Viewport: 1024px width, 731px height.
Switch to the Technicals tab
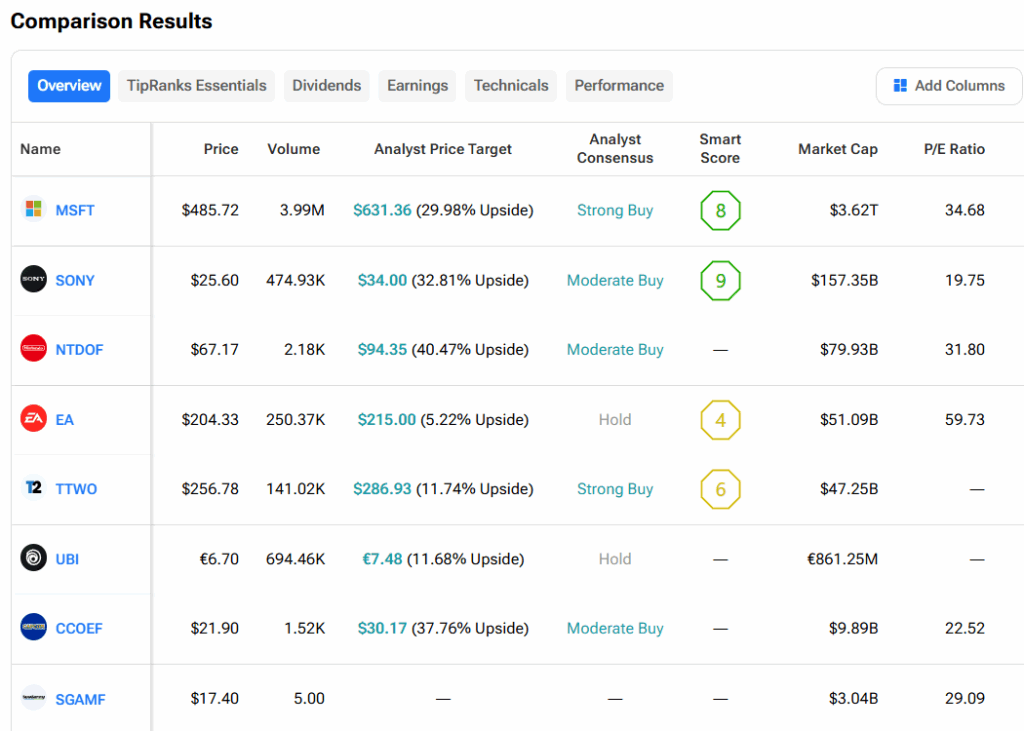click(x=511, y=86)
